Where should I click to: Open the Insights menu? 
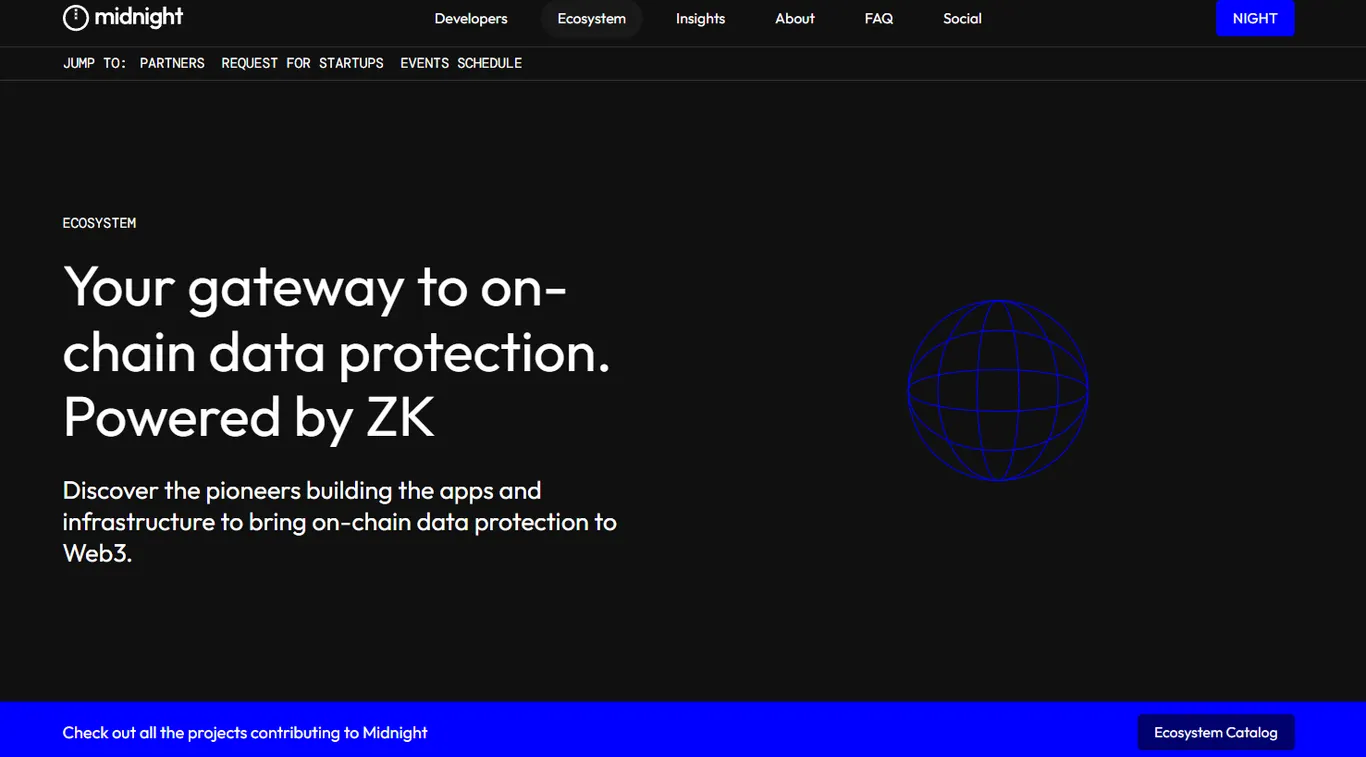[700, 19]
